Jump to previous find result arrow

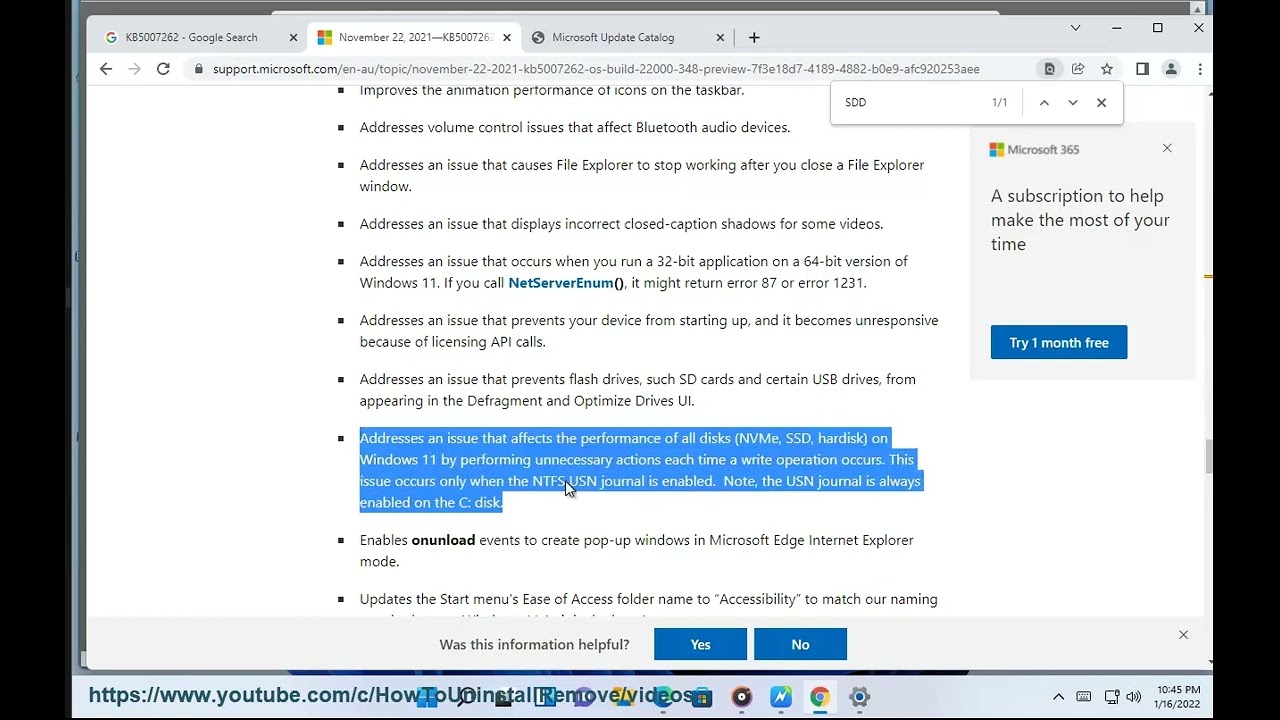pos(1044,102)
